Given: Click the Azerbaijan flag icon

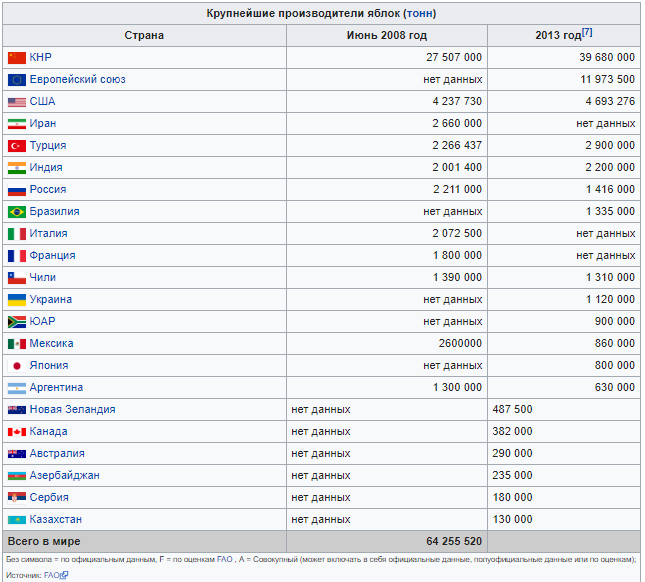Looking at the screenshot, I should 17,476.
